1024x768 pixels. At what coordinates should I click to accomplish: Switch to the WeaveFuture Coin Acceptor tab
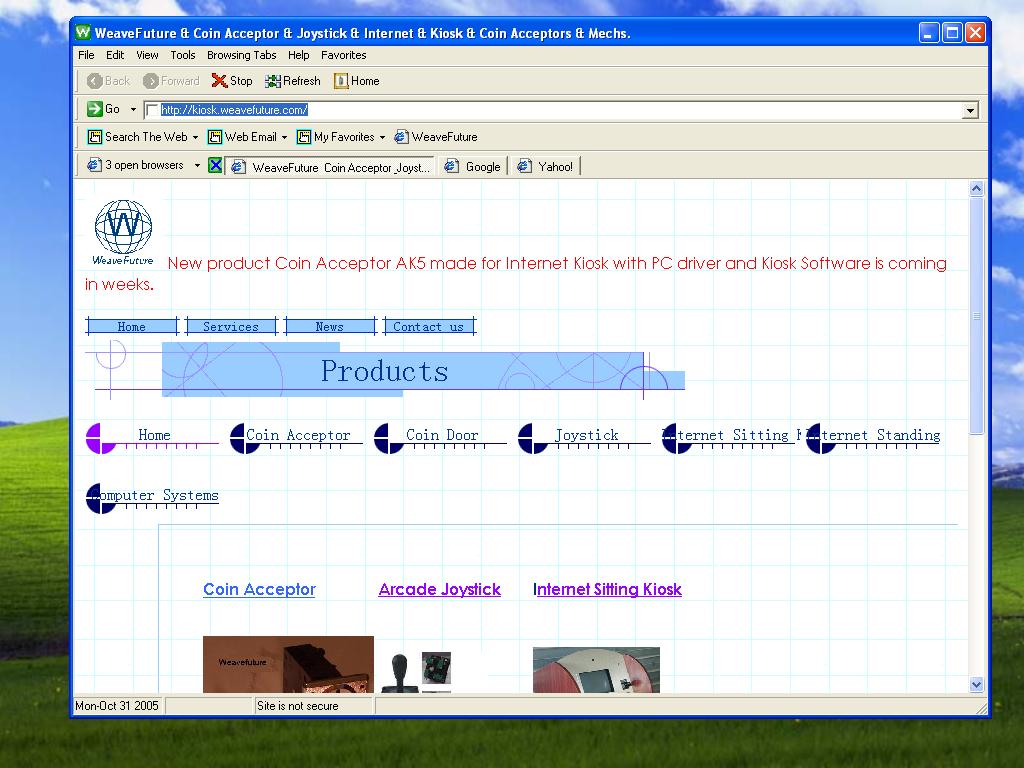click(x=331, y=167)
